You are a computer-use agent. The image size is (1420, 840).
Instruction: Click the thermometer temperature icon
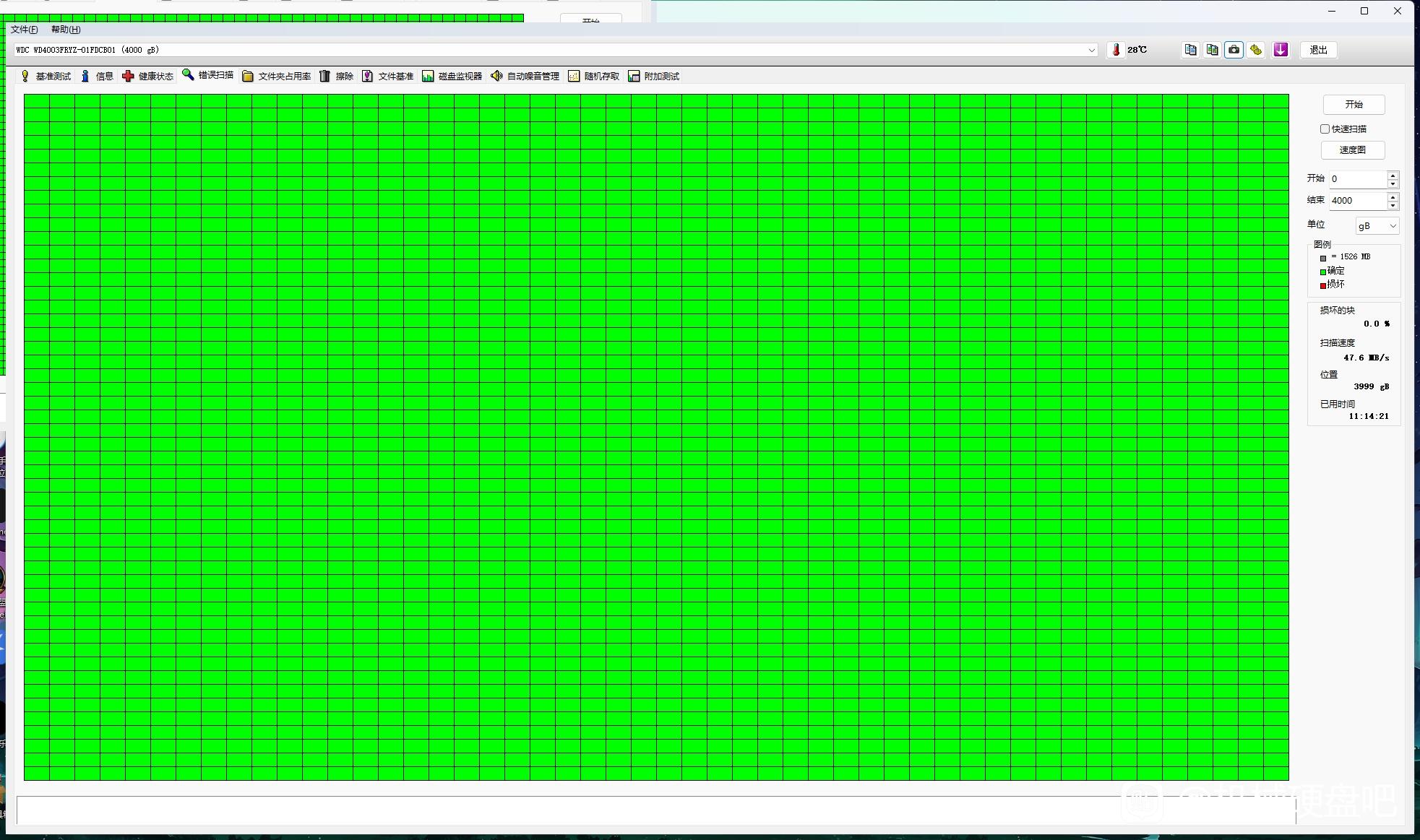point(1116,50)
